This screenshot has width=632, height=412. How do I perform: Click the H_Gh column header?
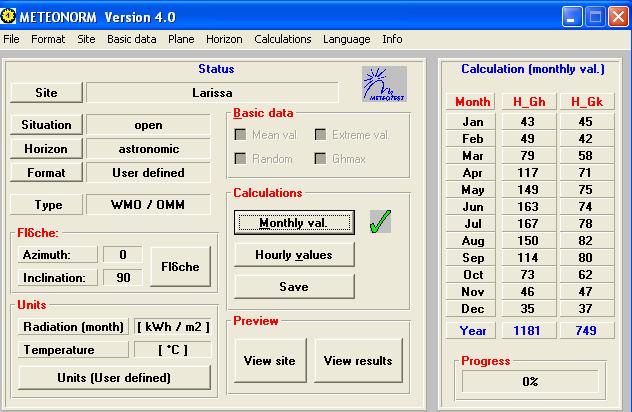pos(529,102)
